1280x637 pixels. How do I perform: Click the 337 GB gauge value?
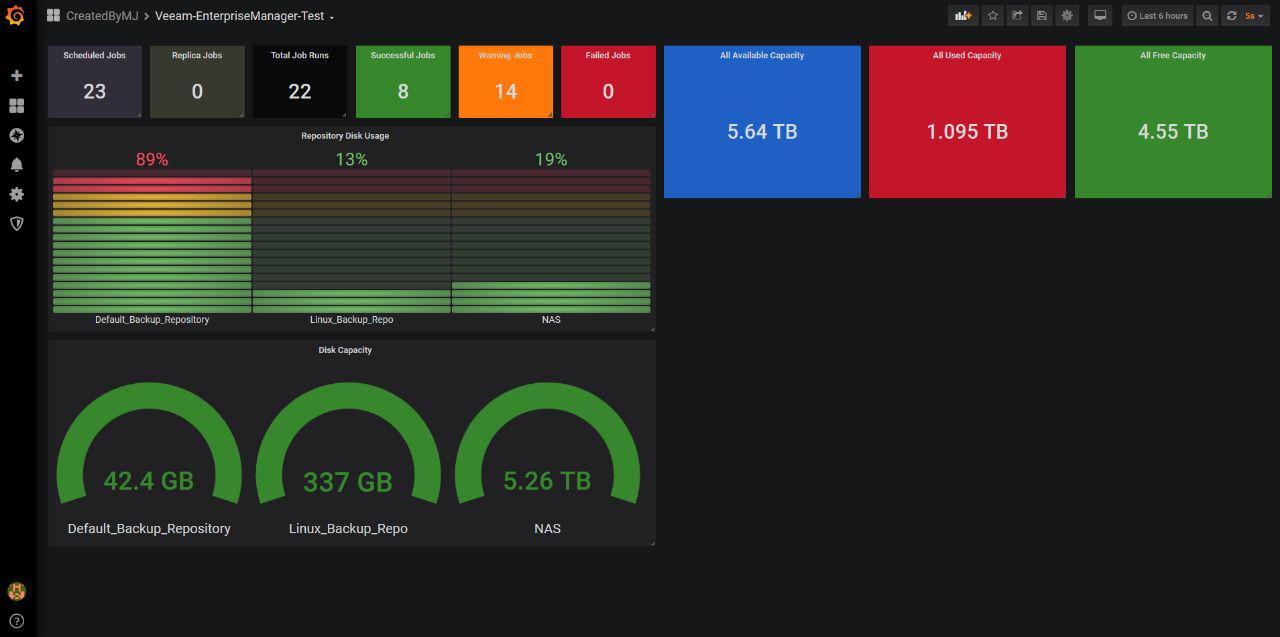pyautogui.click(x=348, y=482)
